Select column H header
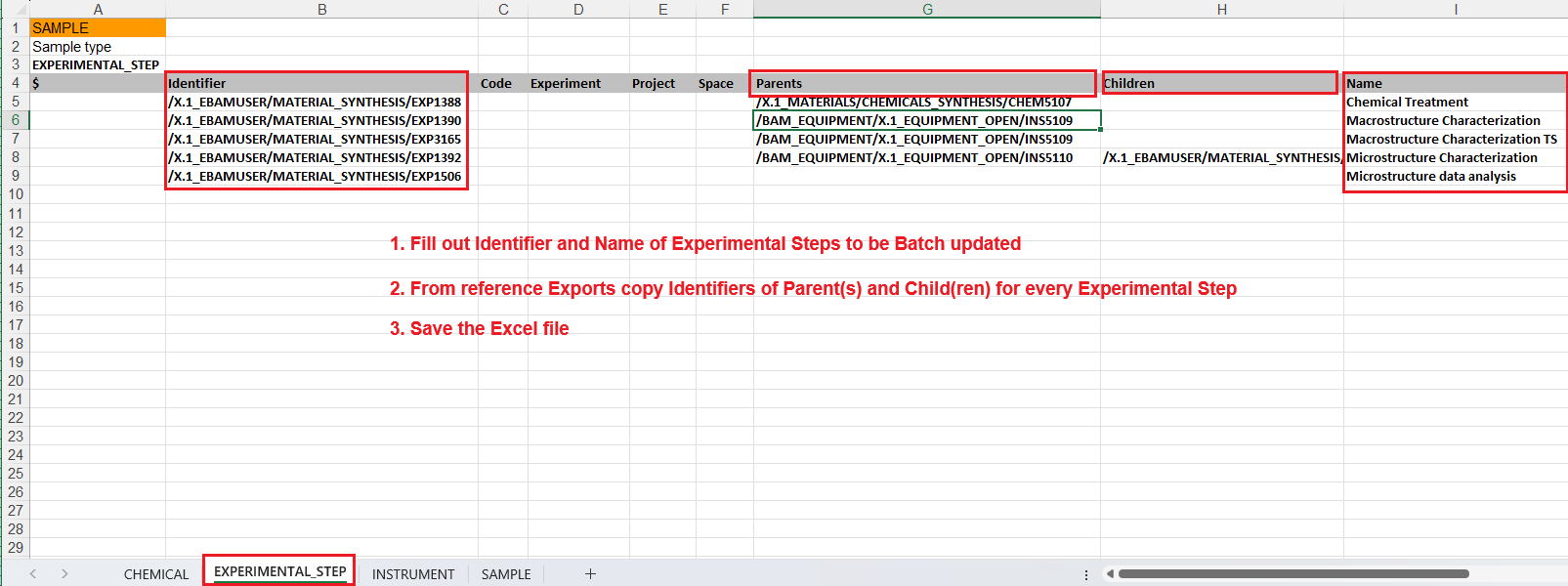 pos(1222,9)
